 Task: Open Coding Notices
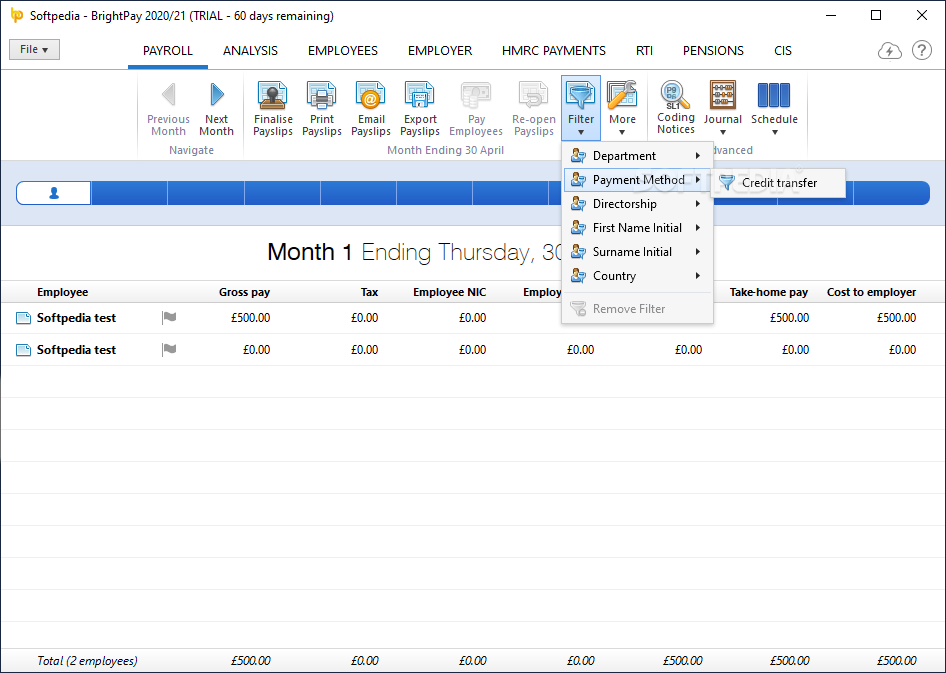[676, 107]
